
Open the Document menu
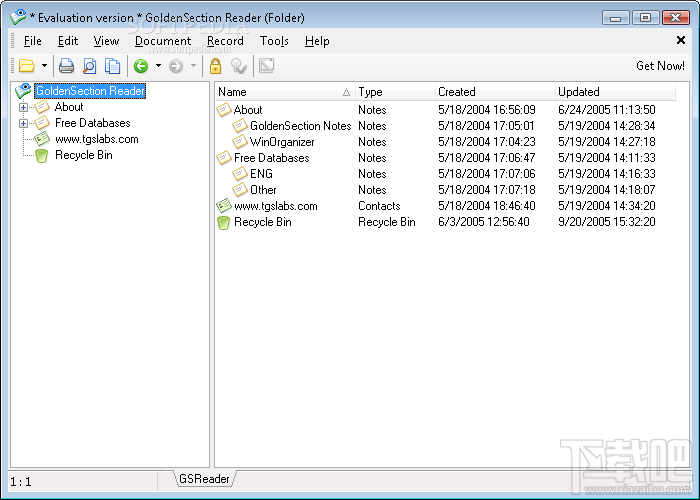163,41
